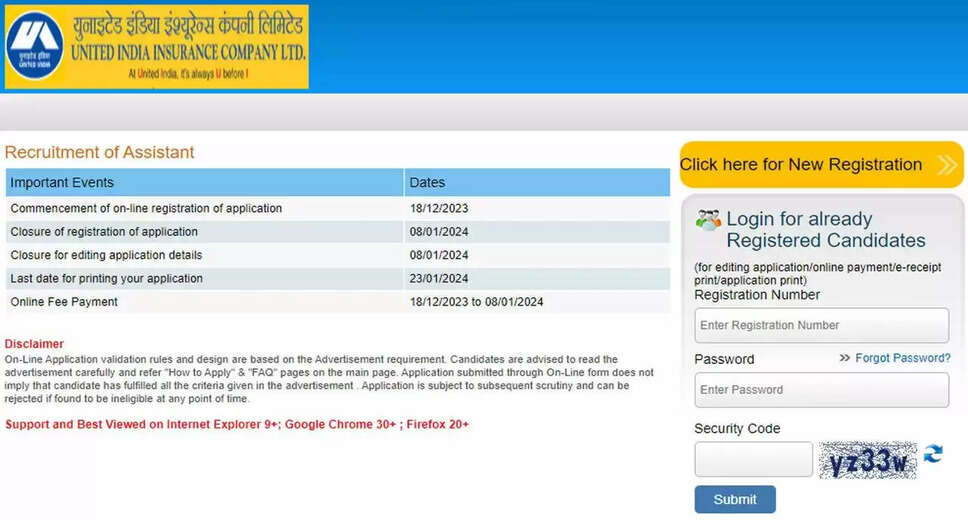Click 'Support and Best Viewed on Internet Explorer' note

[x=237, y=425]
